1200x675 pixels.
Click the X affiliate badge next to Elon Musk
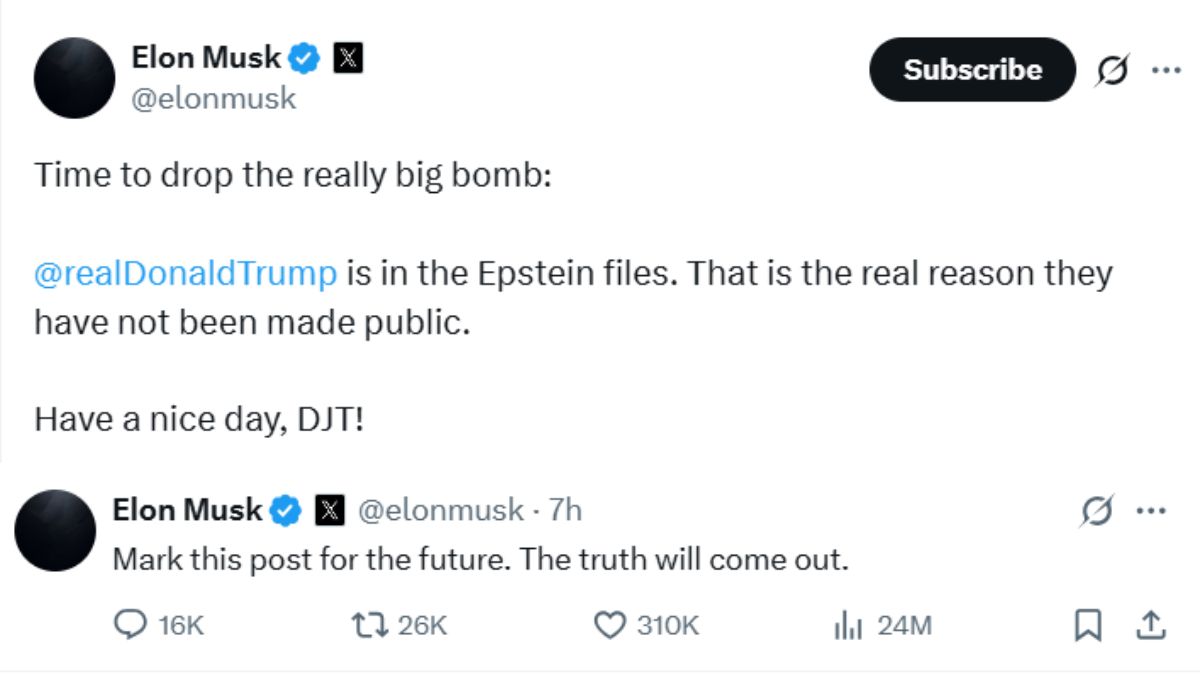click(x=347, y=57)
